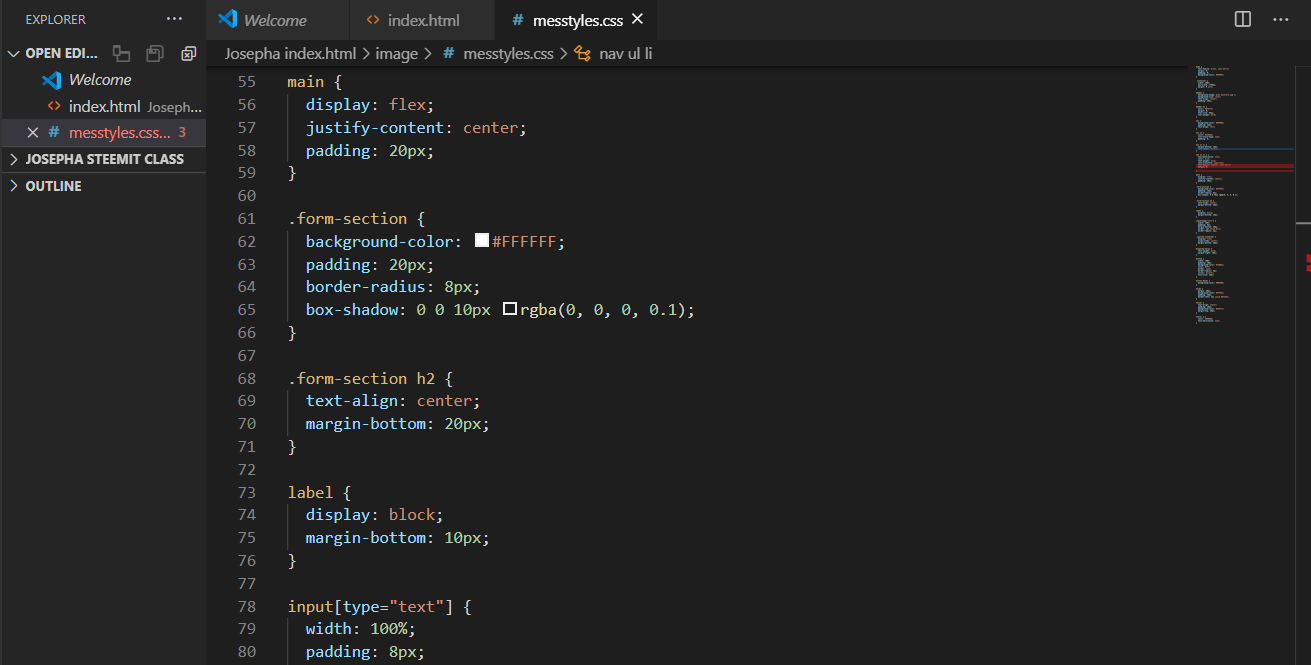This screenshot has width=1311, height=665.
Task: Open Welcome in Open Editors list
Action: [103, 80]
